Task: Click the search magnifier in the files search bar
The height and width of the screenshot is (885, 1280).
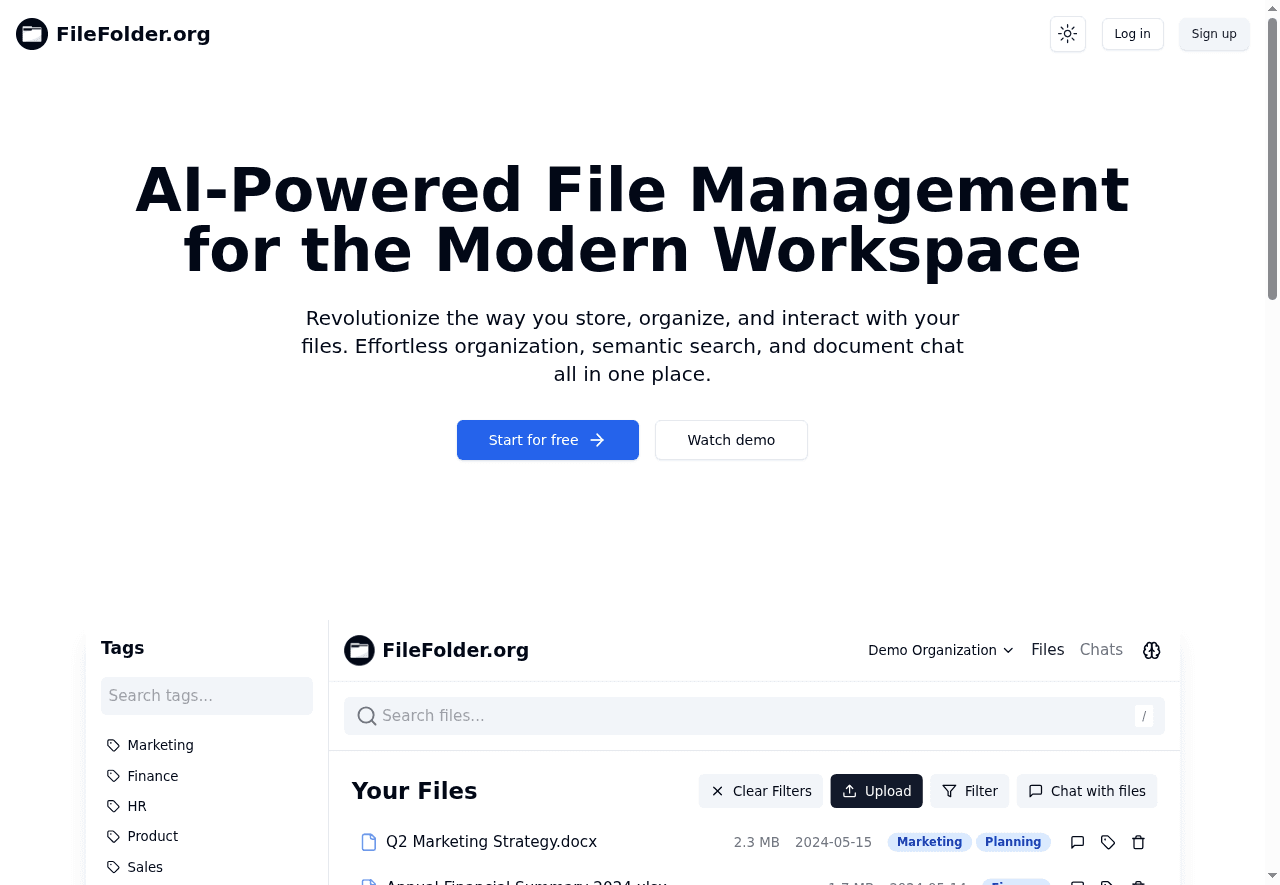Action: (366, 716)
